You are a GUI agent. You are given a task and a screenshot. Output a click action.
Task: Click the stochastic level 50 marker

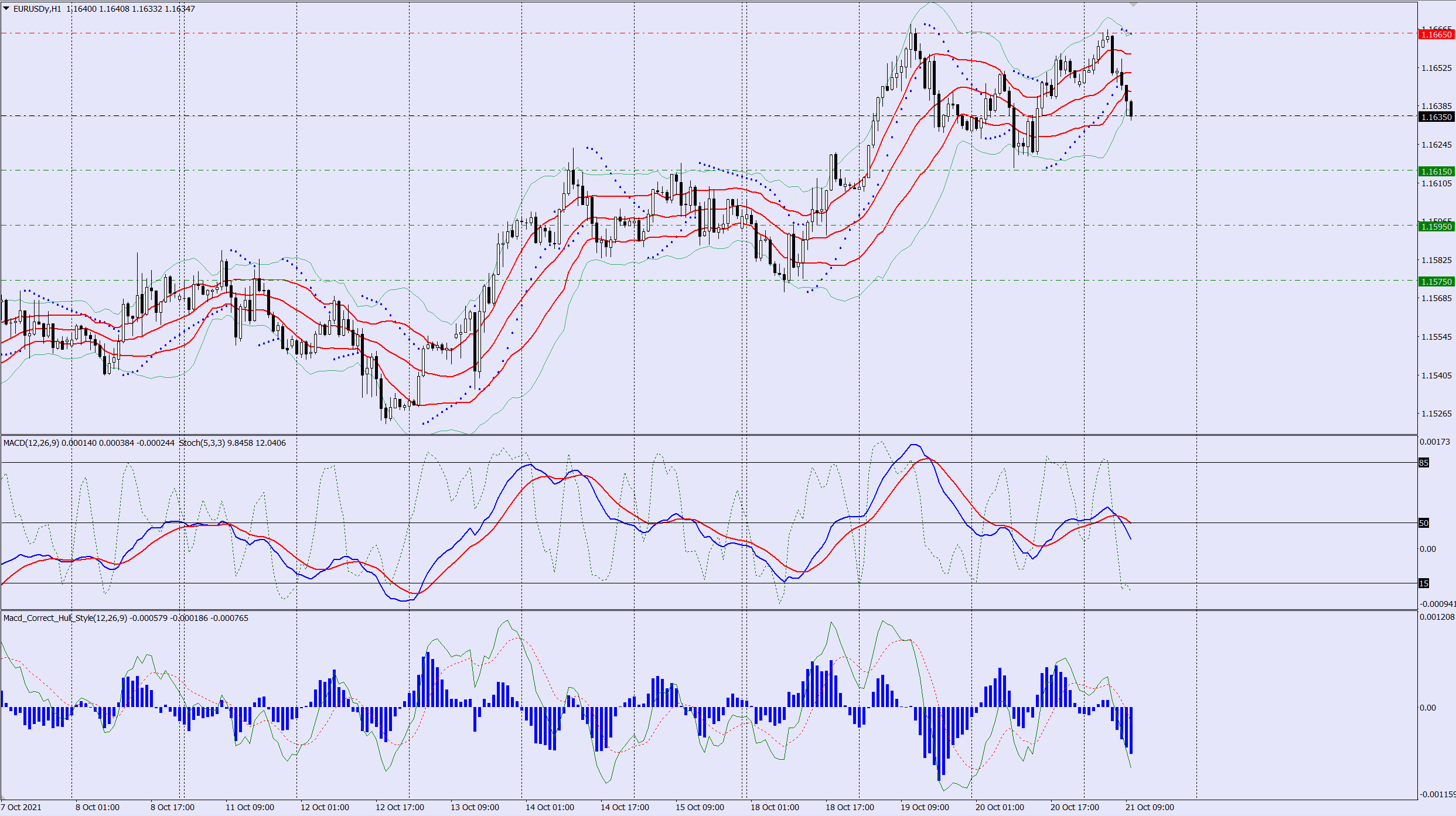click(x=1424, y=523)
